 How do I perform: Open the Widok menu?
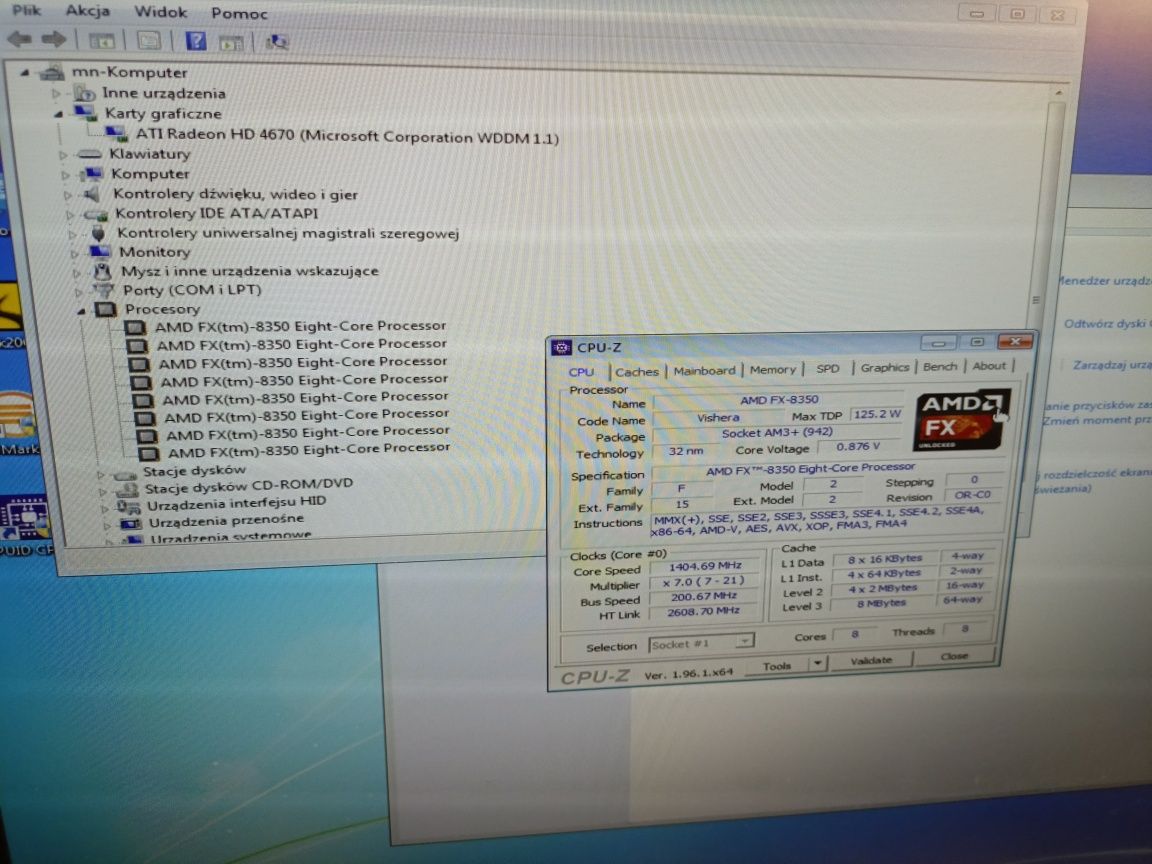160,12
